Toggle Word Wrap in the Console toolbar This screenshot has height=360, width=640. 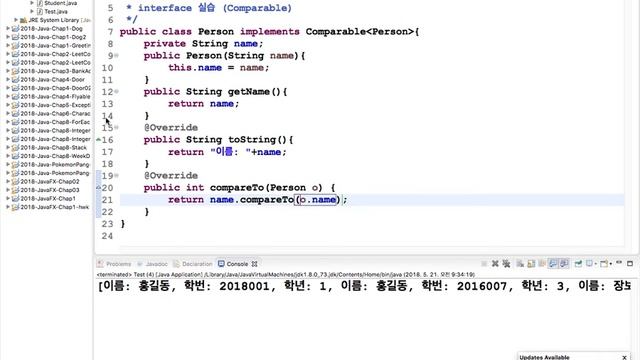pyautogui.click(x=542, y=264)
